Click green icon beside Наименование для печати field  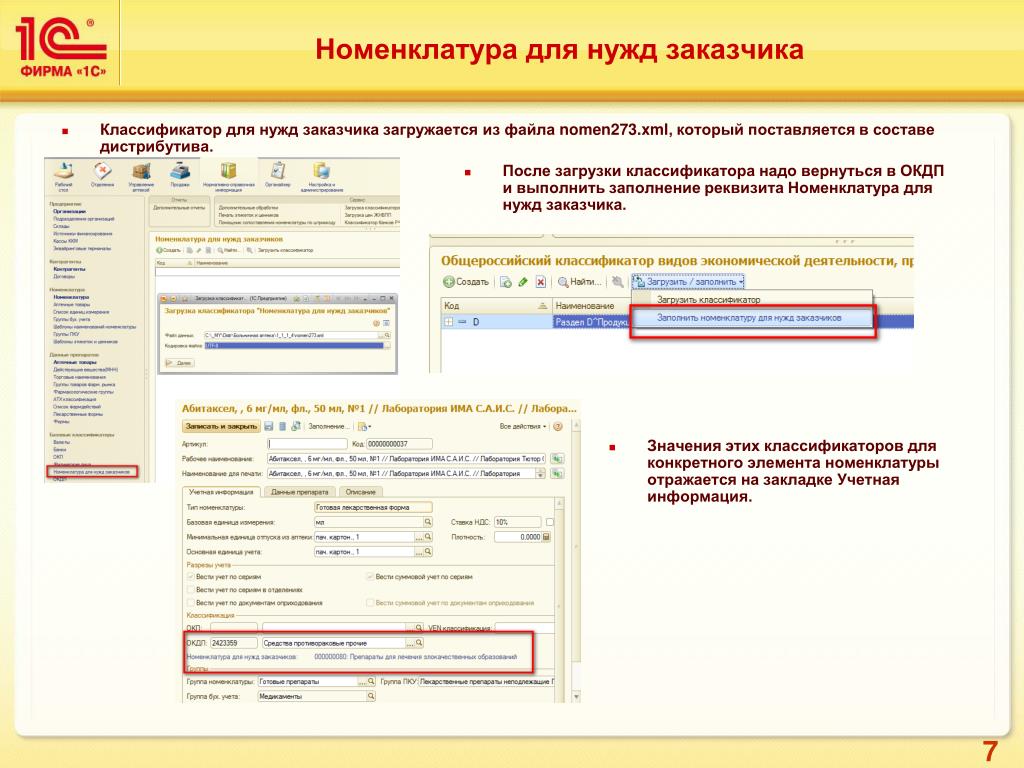(557, 473)
